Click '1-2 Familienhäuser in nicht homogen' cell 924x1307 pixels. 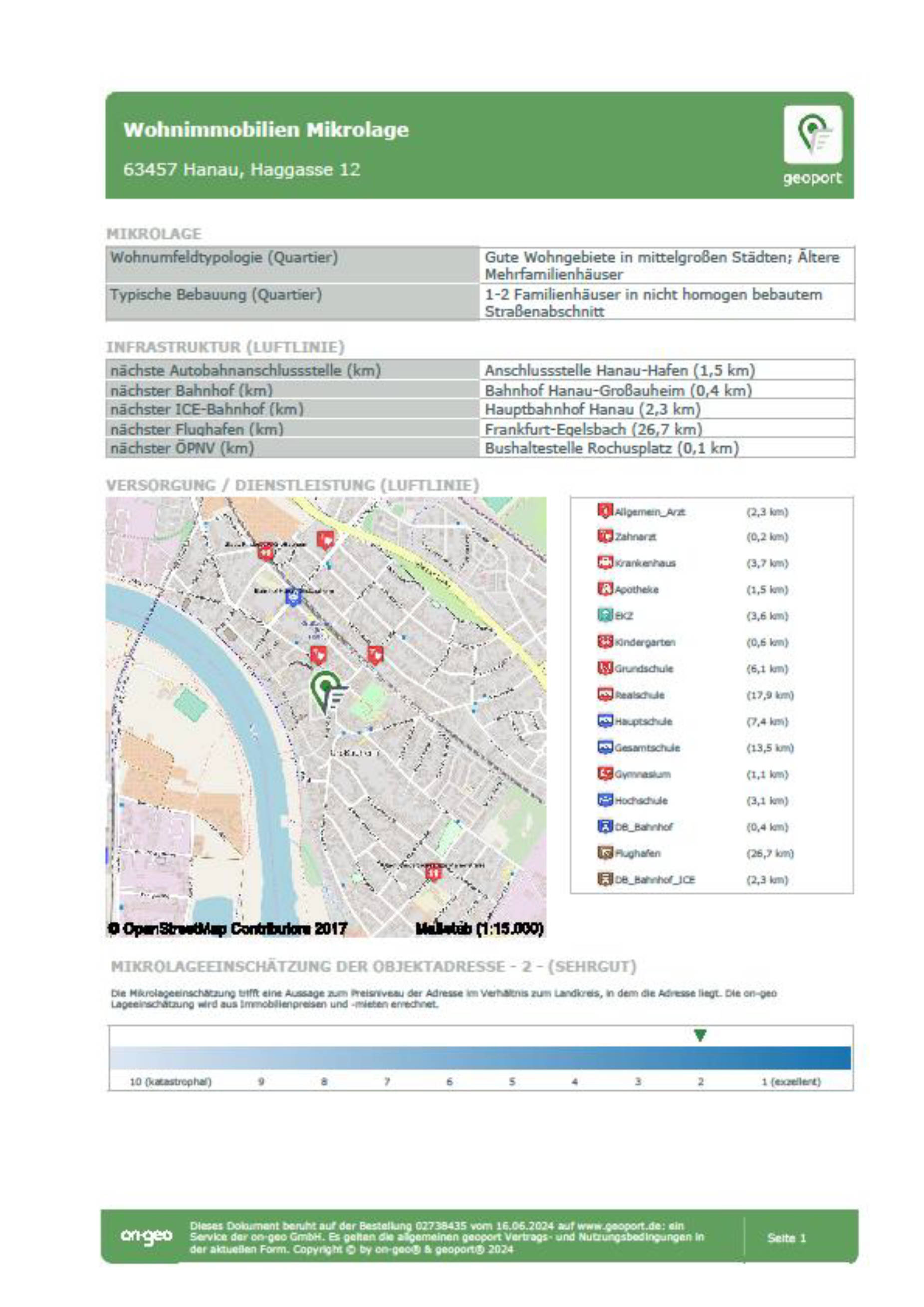(x=667, y=302)
